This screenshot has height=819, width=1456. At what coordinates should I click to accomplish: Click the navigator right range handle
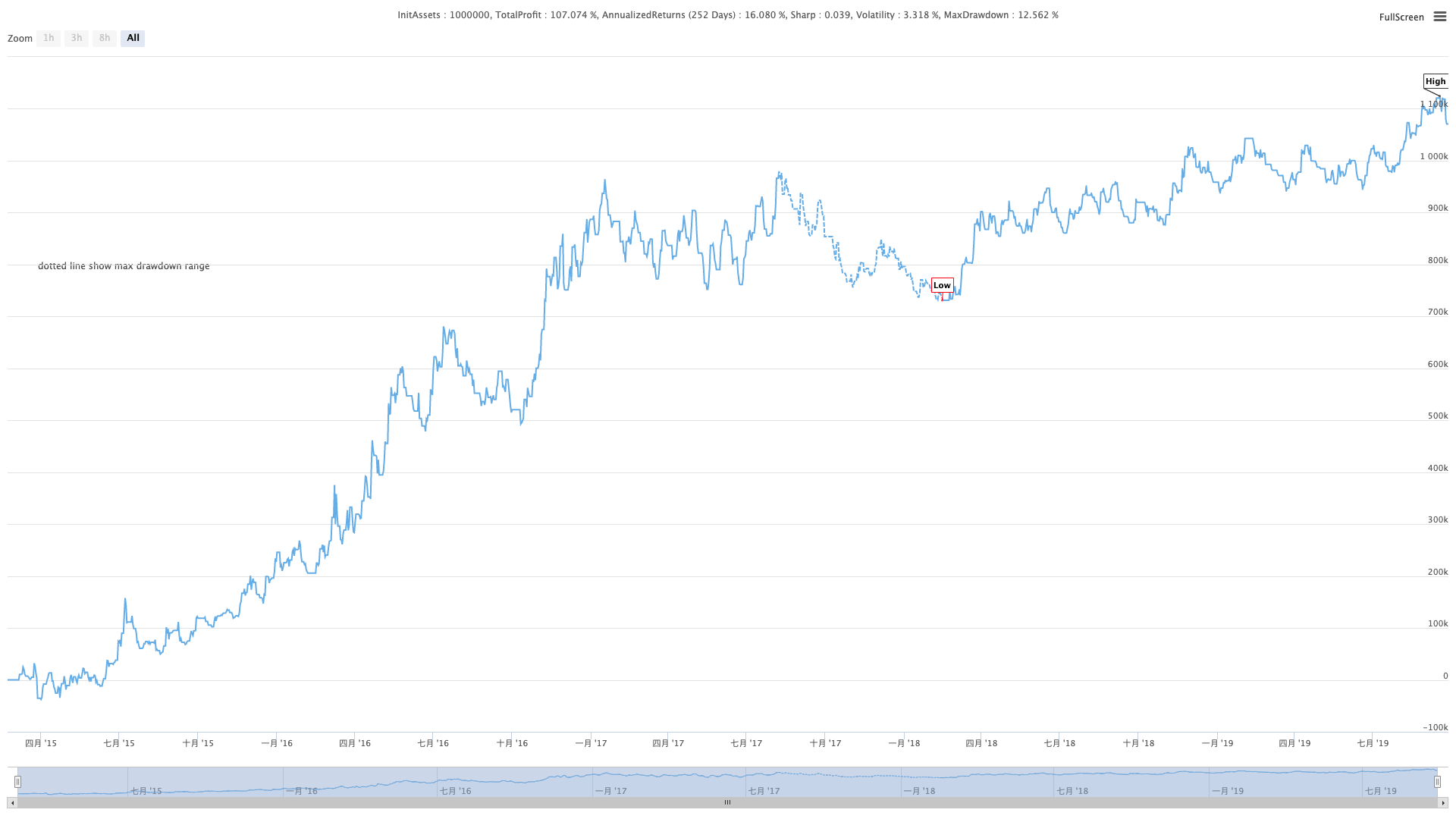[1437, 782]
